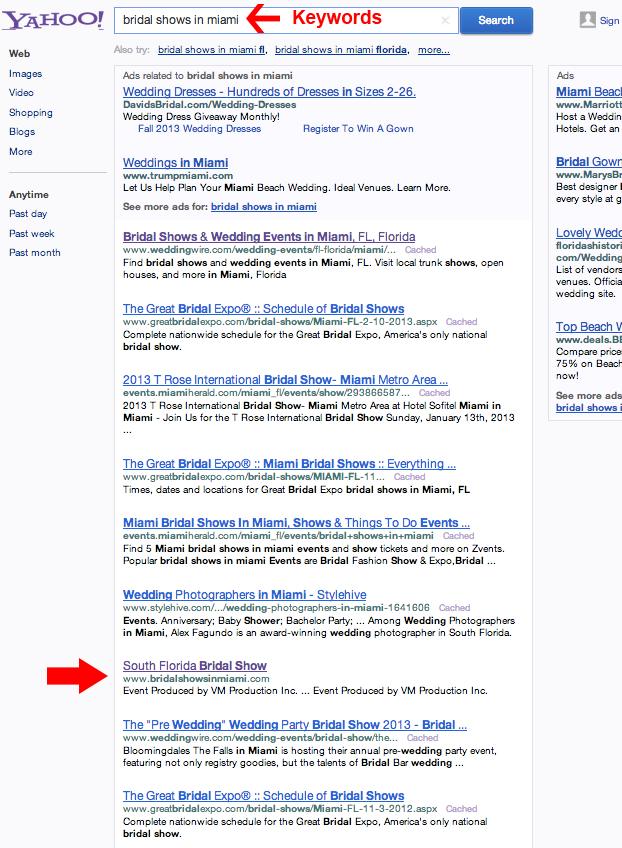
Task: Click the search input field
Action: (286, 21)
